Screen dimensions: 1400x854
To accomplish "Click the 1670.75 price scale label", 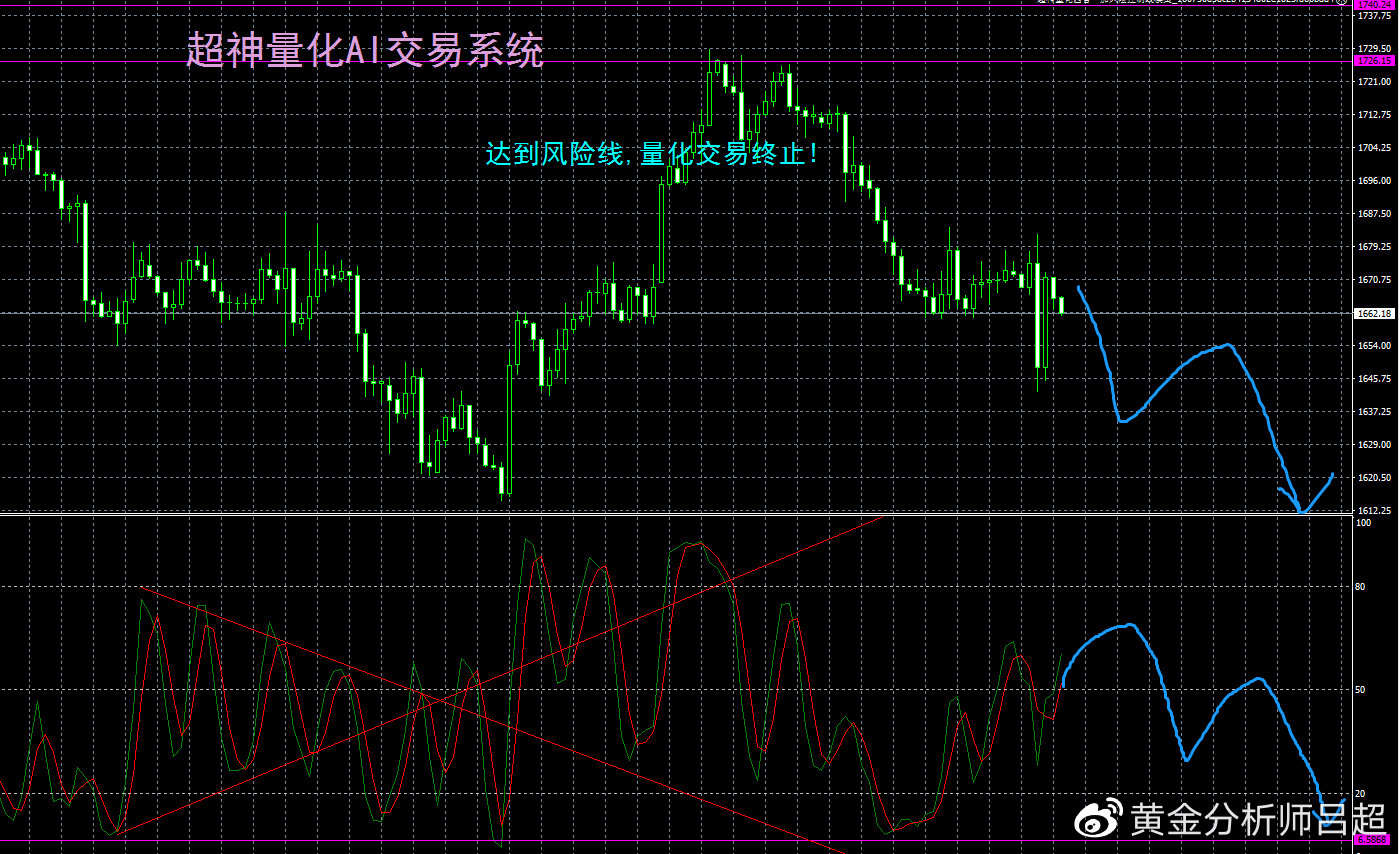I will (1373, 280).
